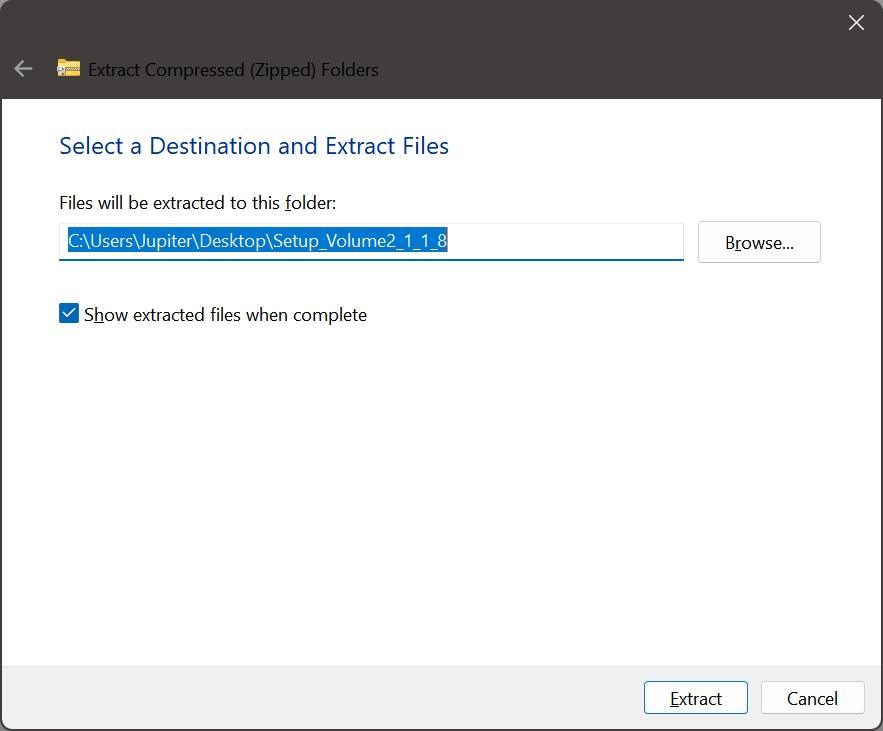This screenshot has height=731, width=883.
Task: Start extraction with the Extract button
Action: [x=695, y=698]
